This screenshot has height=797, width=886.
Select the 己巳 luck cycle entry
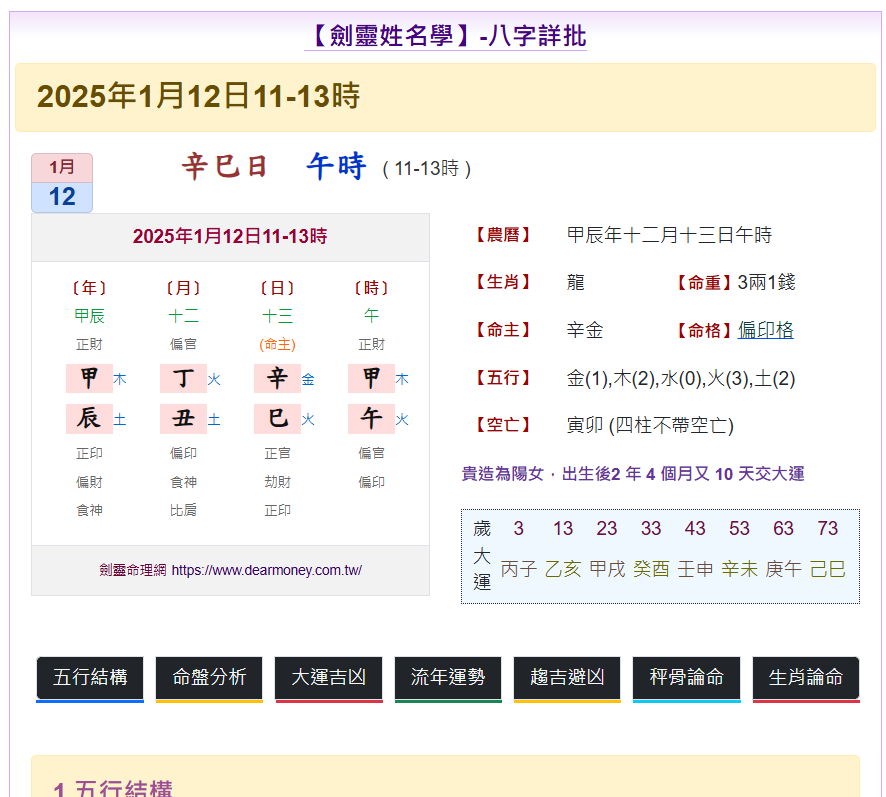coord(827,569)
